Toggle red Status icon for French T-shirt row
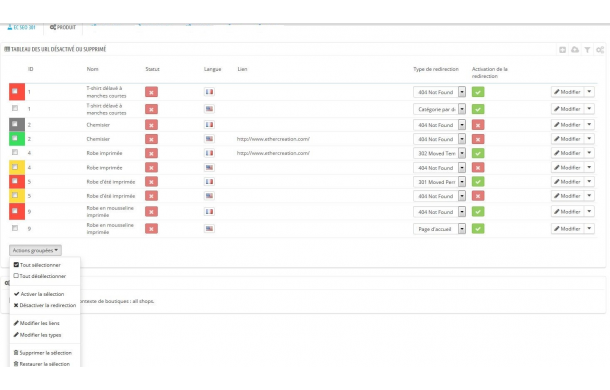Image resolution: width=610 pixels, height=390 pixels. (x=151, y=92)
